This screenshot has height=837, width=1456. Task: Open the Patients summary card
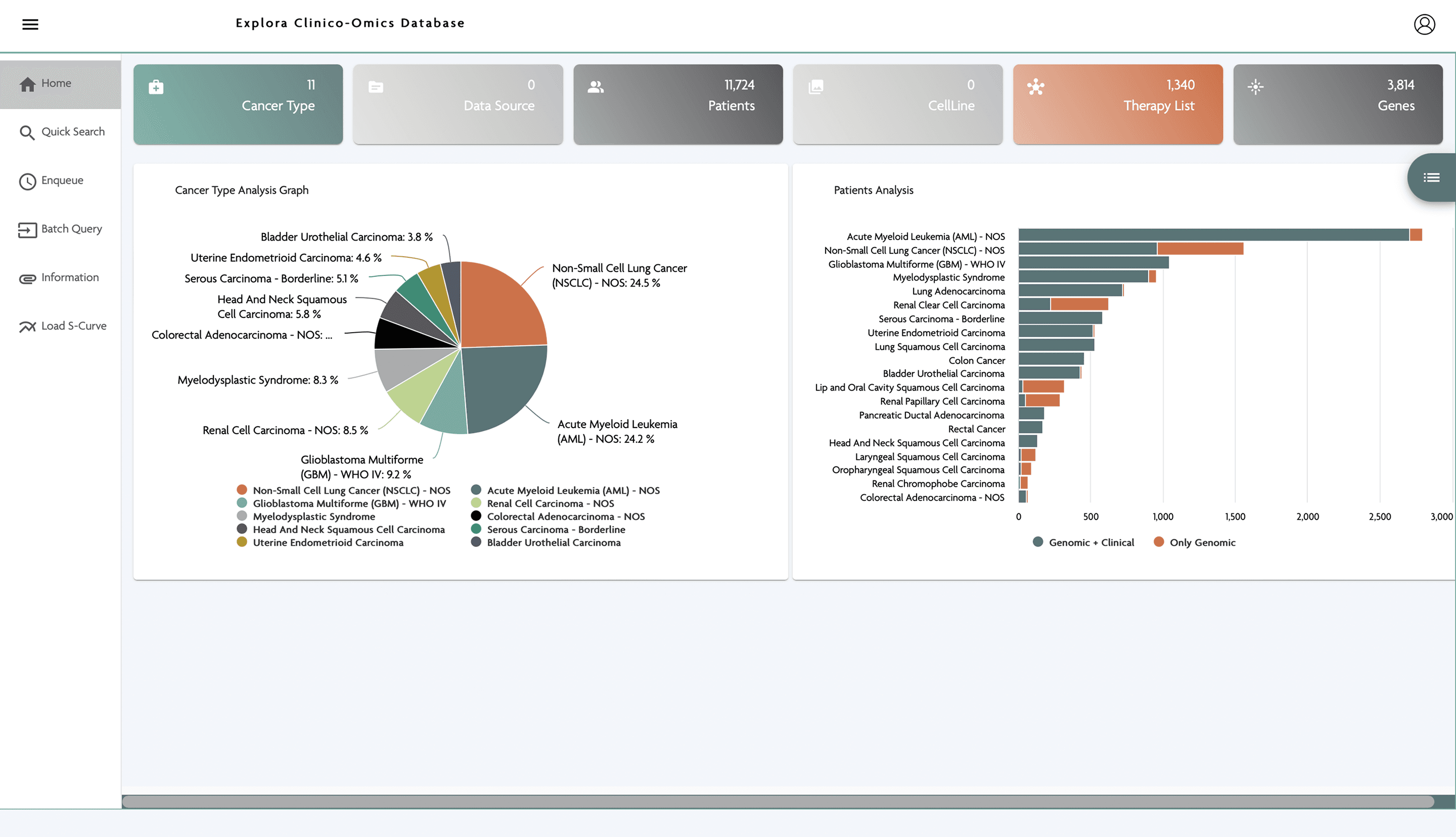click(678, 104)
